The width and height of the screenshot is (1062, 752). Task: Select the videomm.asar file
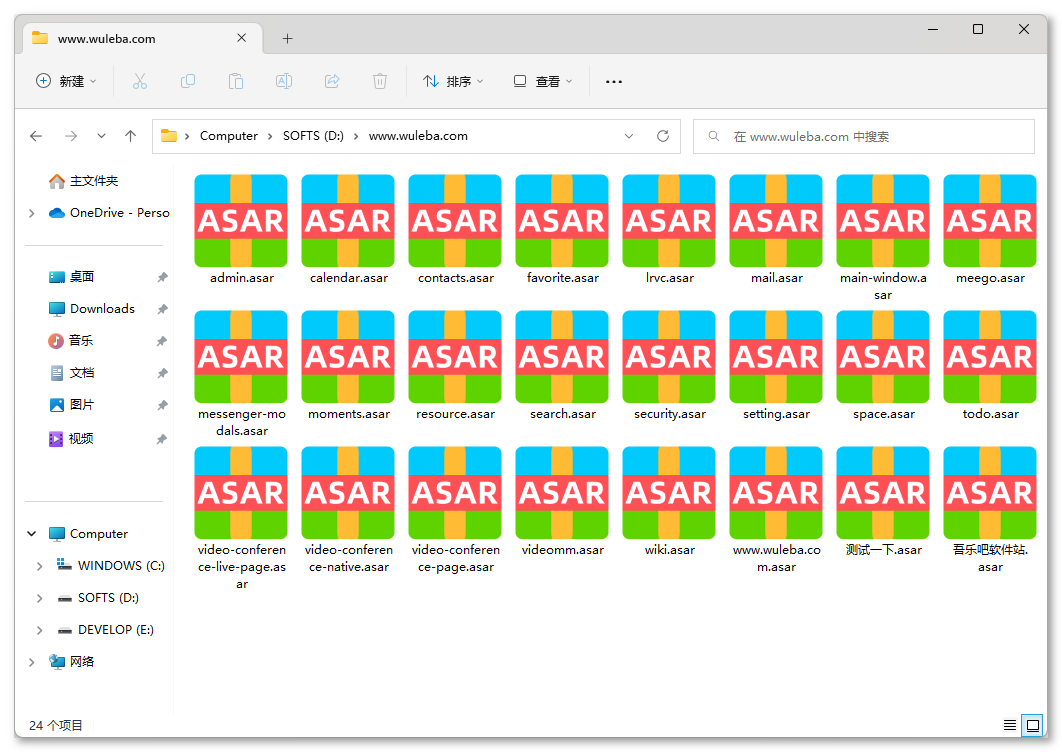coord(562,502)
